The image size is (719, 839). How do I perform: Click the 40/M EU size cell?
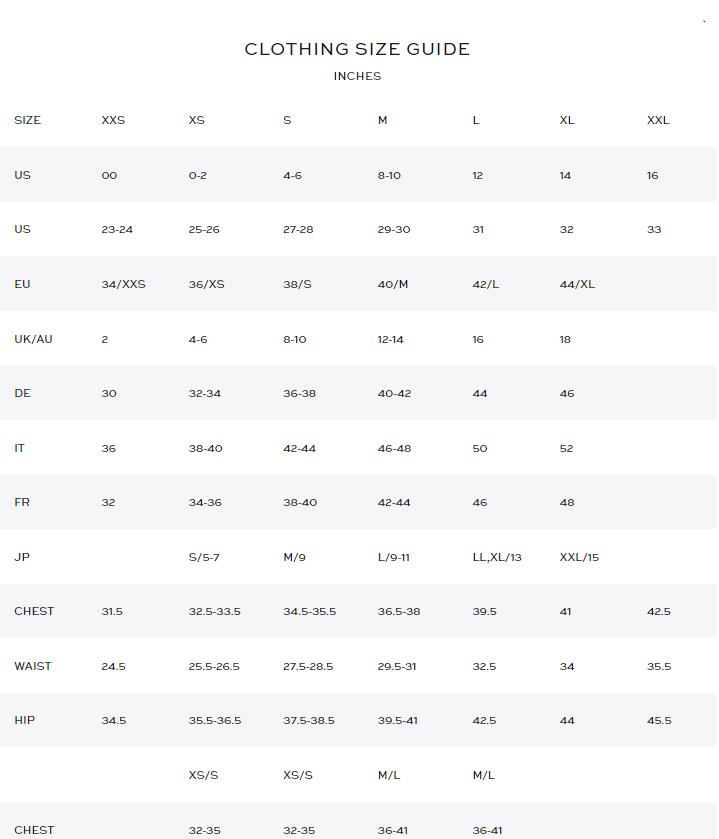[393, 284]
